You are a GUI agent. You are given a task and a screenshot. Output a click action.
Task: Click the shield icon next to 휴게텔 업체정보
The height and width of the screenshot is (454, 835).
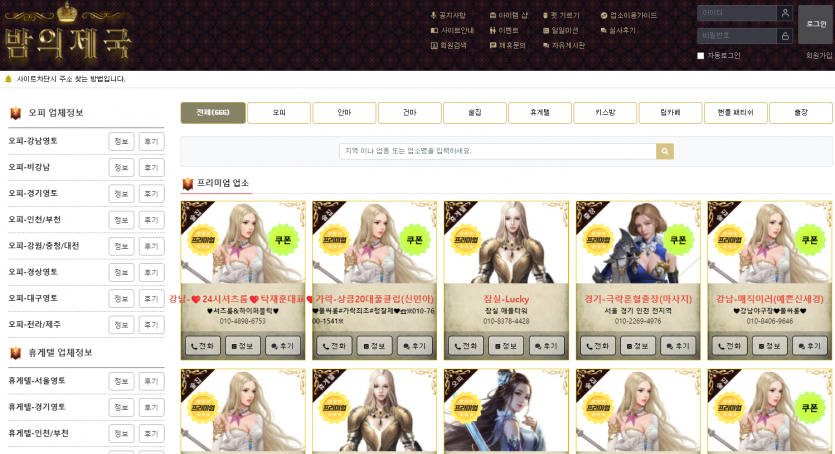tap(15, 352)
